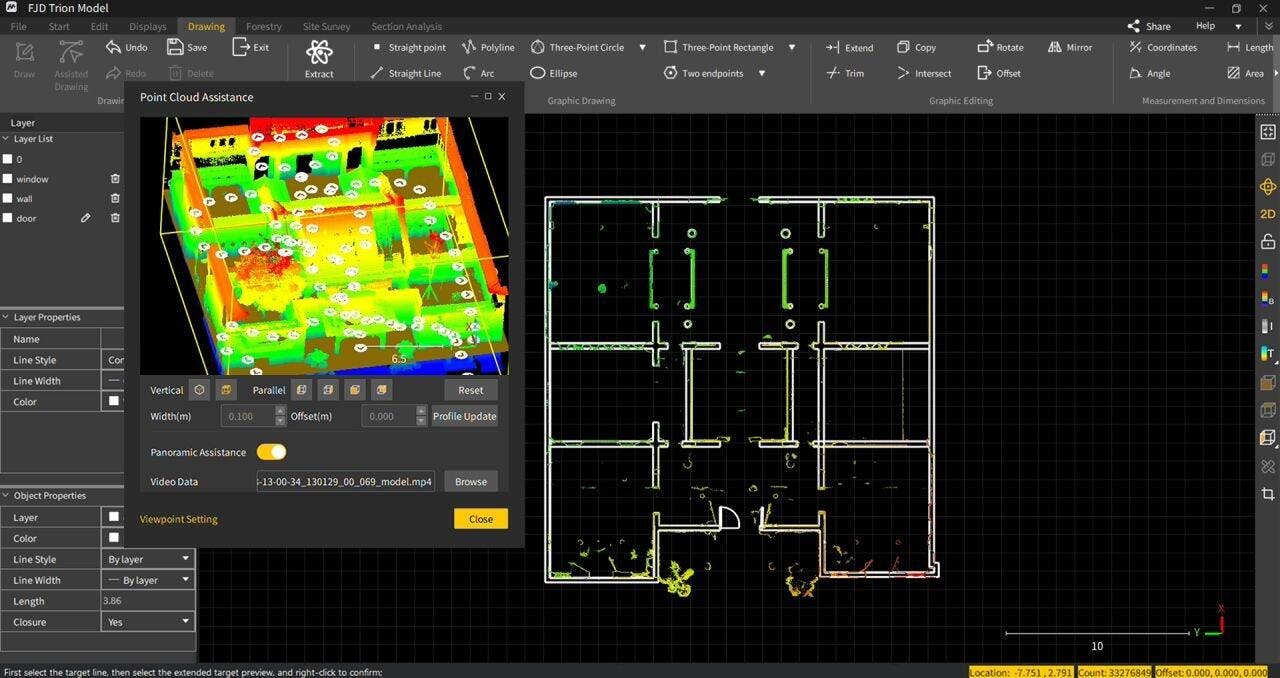Toggle the door layer checkbox

(7, 217)
